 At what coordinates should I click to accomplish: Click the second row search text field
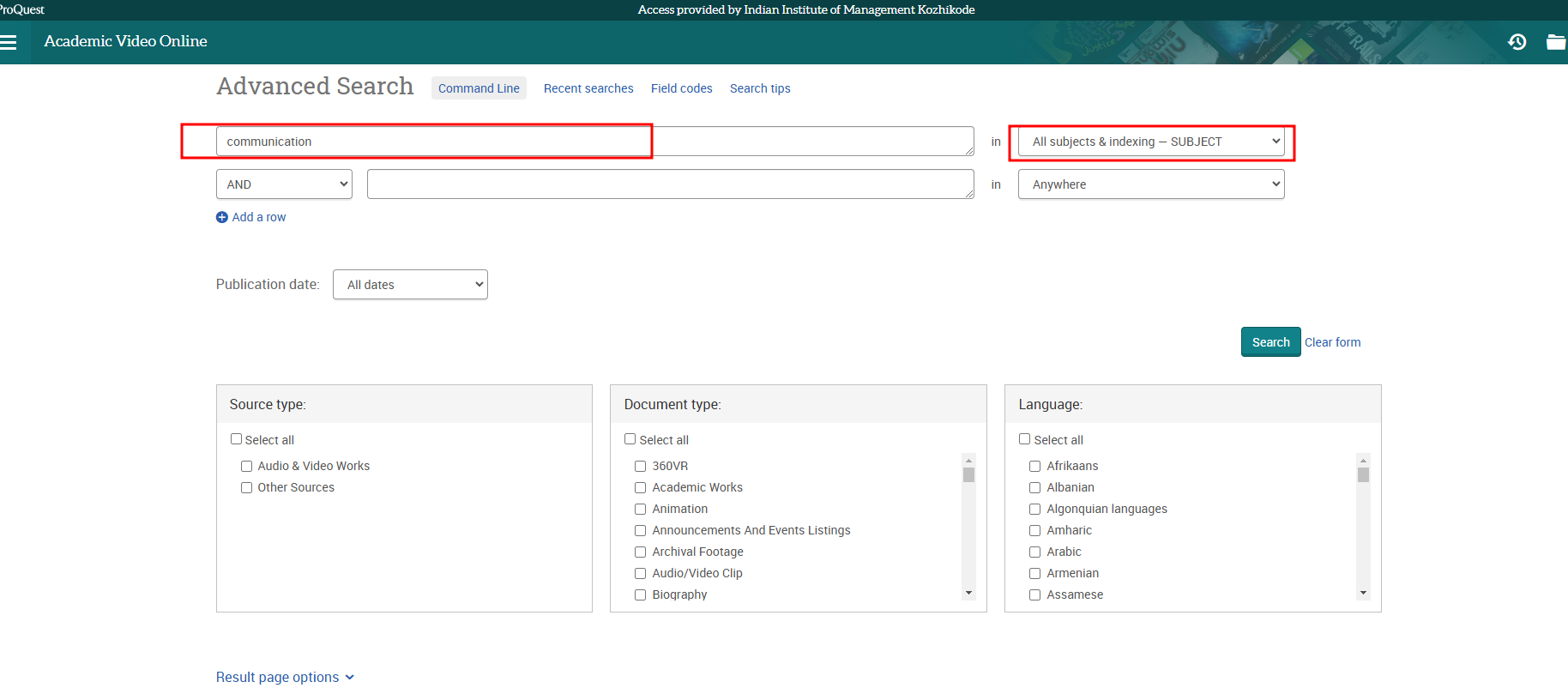click(670, 184)
